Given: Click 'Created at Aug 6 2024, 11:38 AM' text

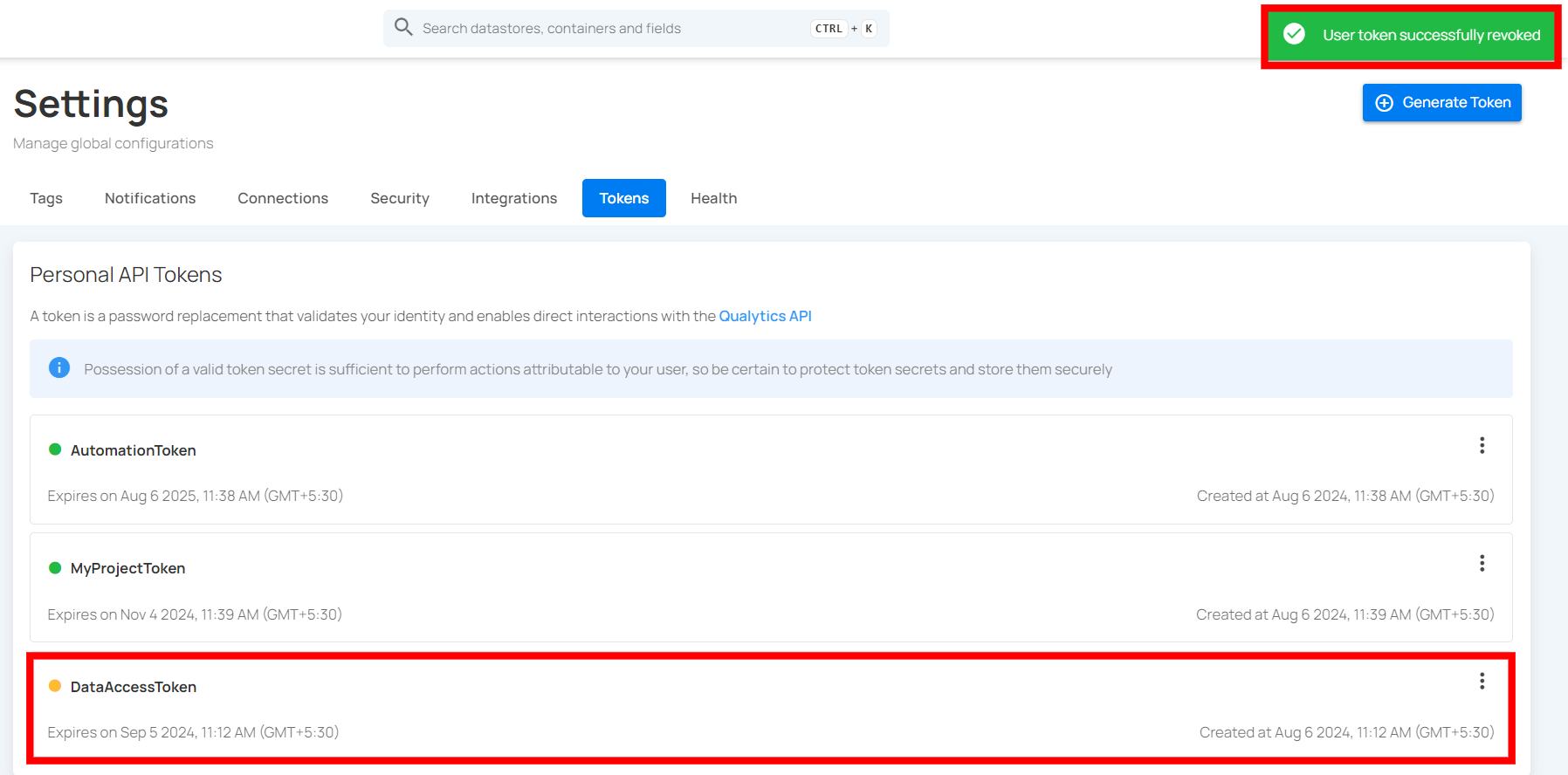Looking at the screenshot, I should click(1345, 496).
